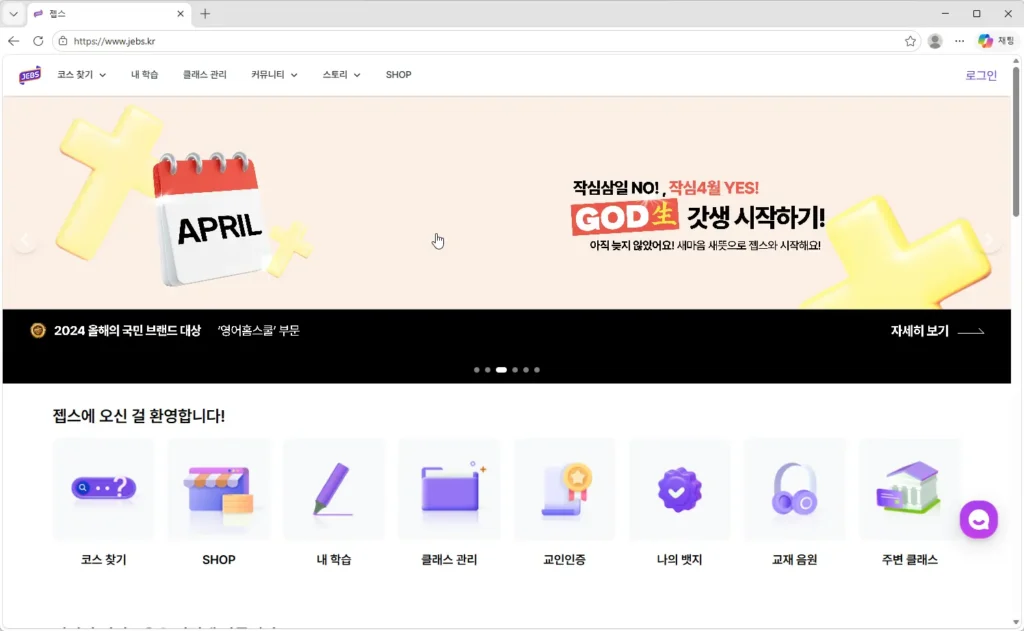Screen dimensions: 1024x631
Task: Click the 젭스에 오신 걸 환영합니다! heading
Action: 139,416
